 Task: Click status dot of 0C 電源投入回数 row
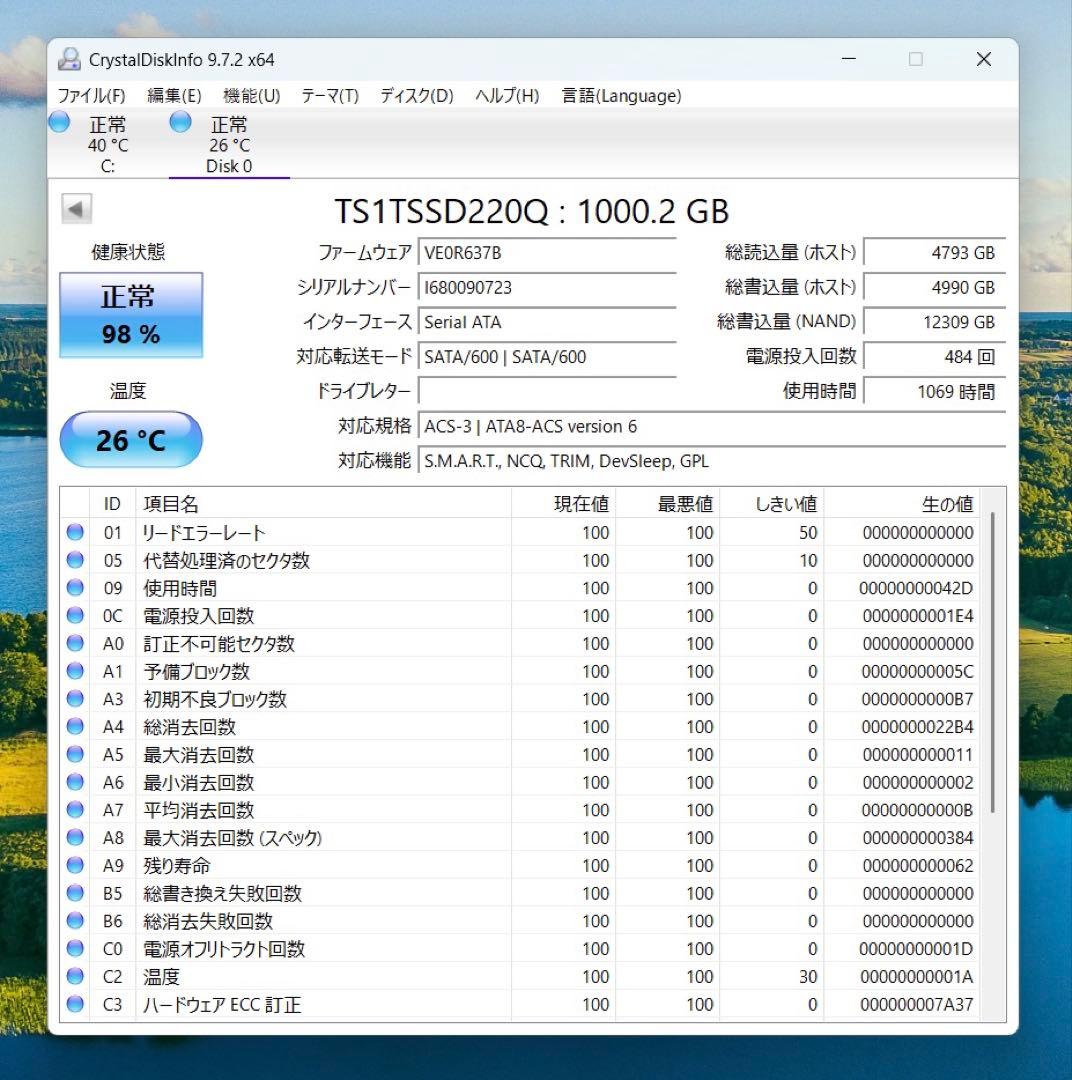pyautogui.click(x=75, y=615)
